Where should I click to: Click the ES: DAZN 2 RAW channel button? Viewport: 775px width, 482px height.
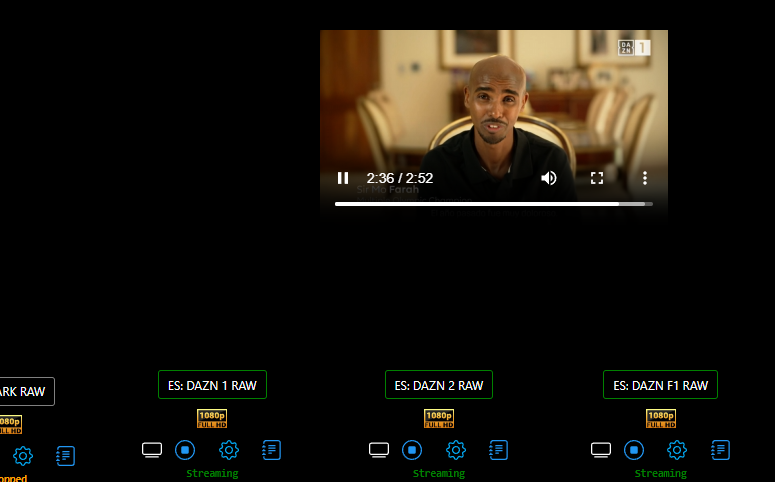pyautogui.click(x=439, y=385)
